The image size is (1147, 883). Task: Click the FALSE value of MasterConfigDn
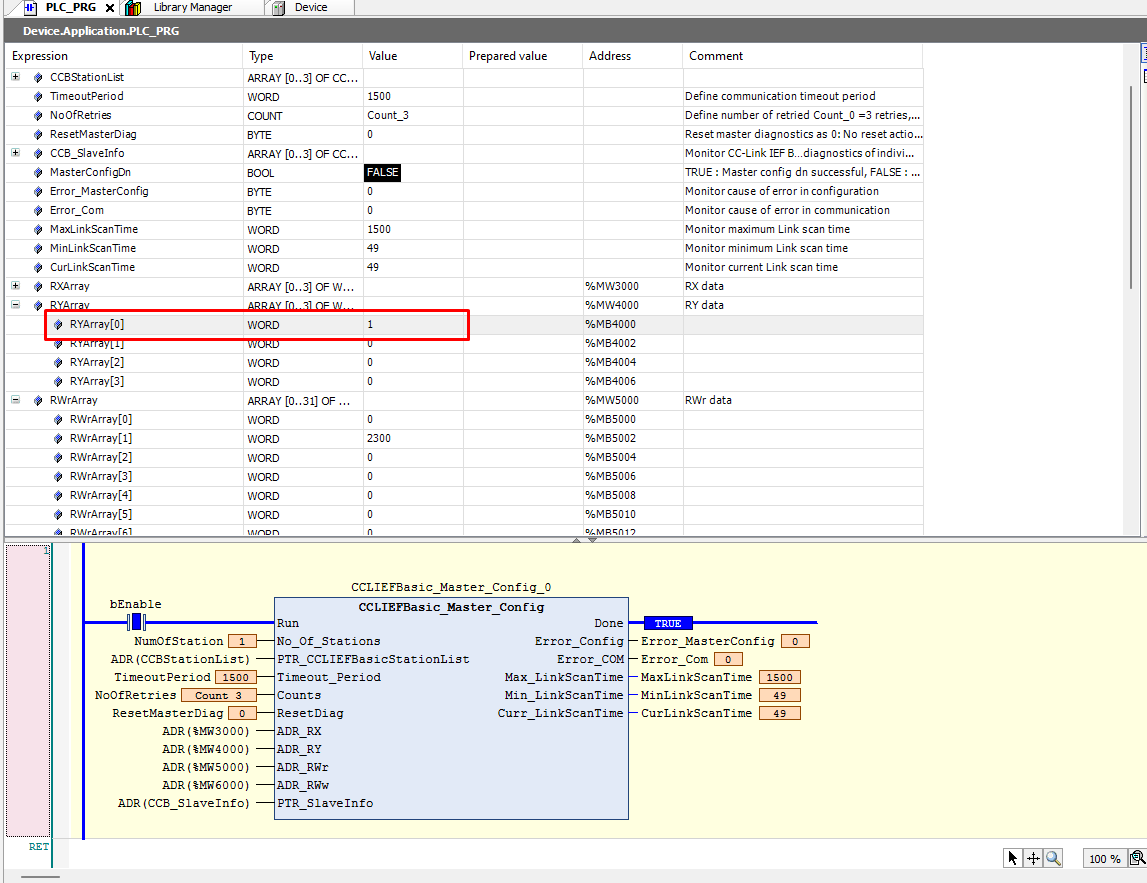point(383,172)
